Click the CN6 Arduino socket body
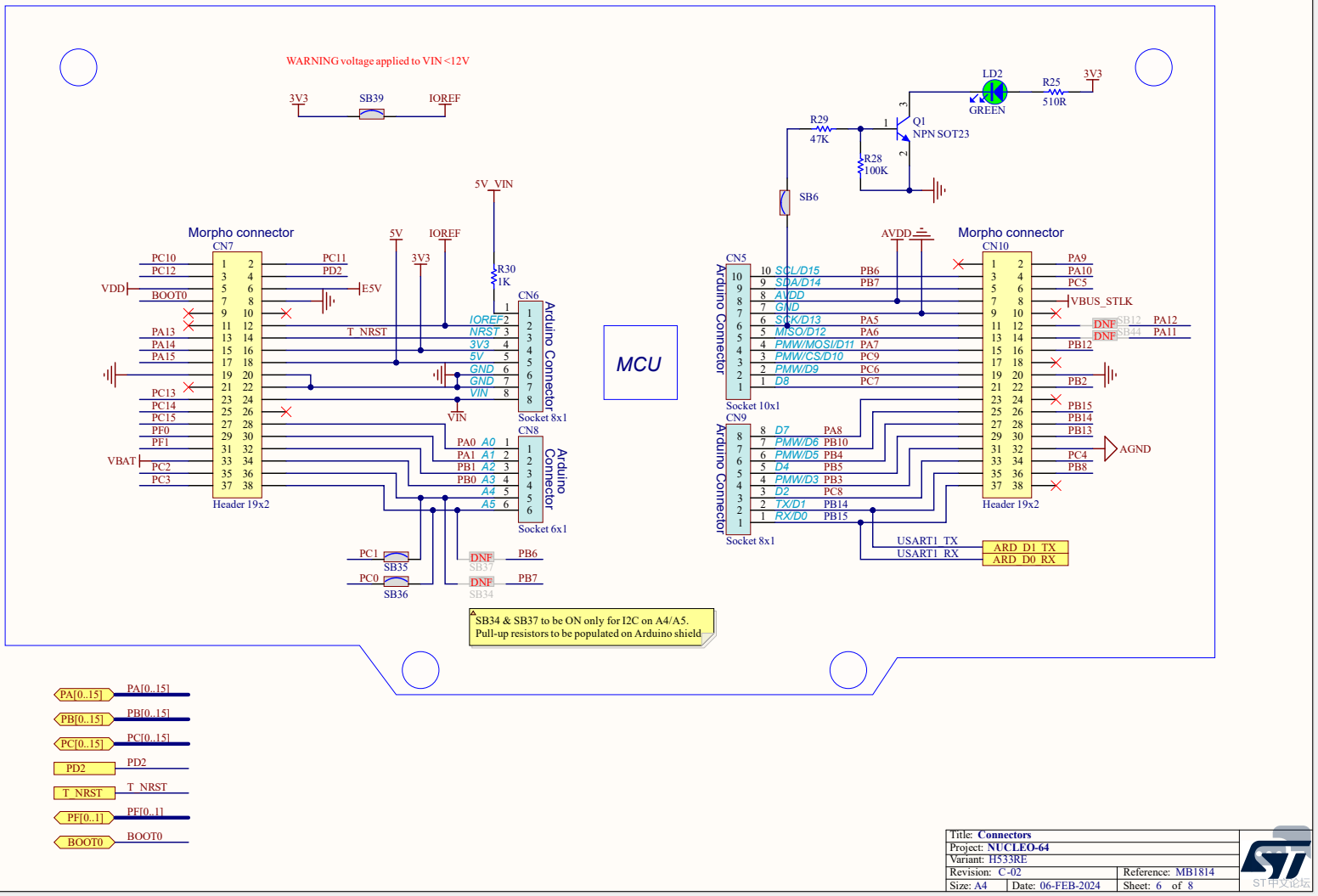Viewport: 1318px width, 896px height. pos(531,357)
